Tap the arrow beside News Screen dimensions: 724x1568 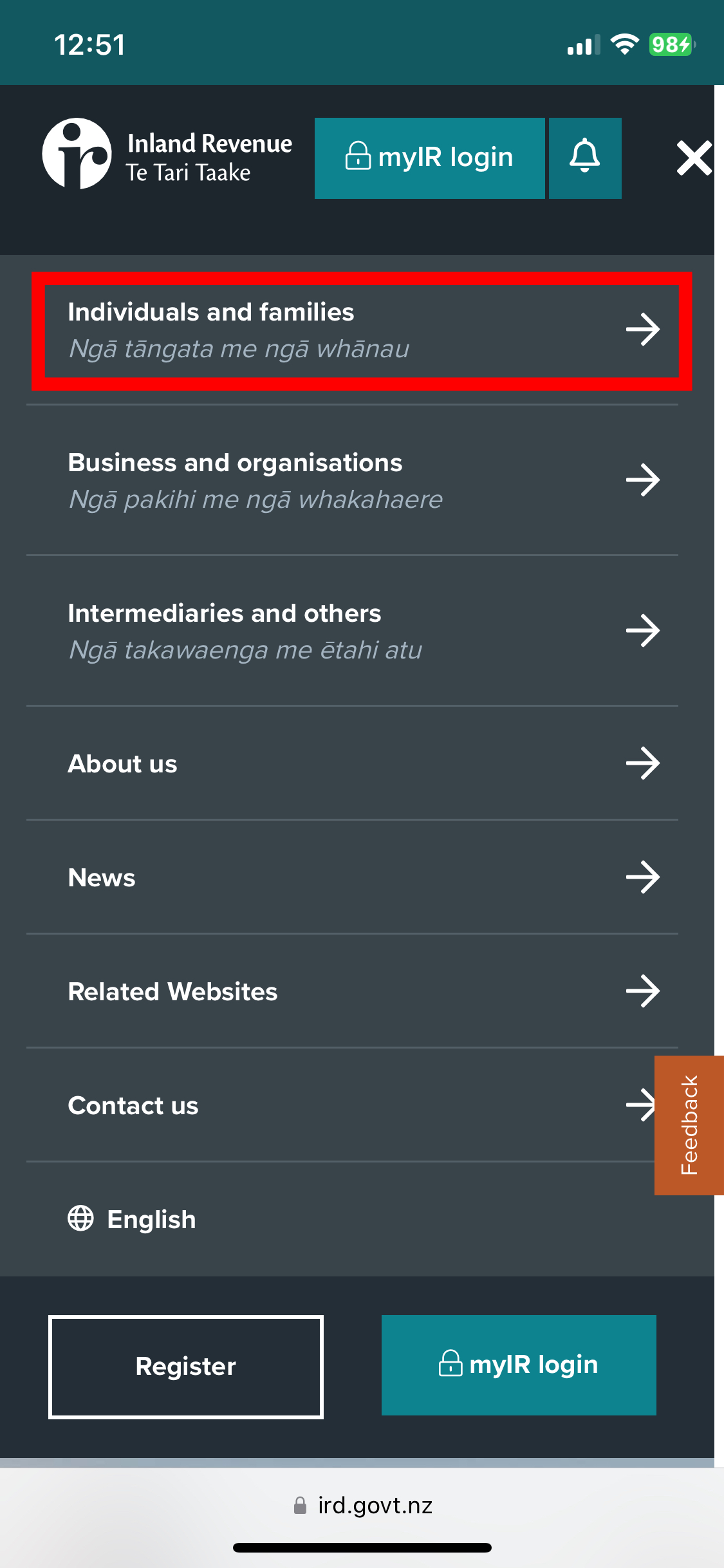coord(643,877)
